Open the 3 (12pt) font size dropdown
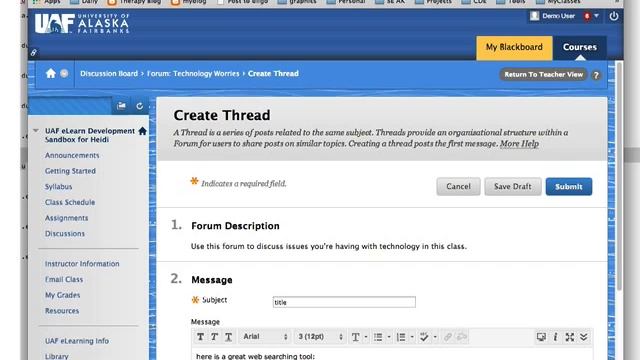This screenshot has width=640, height=360. (320, 337)
